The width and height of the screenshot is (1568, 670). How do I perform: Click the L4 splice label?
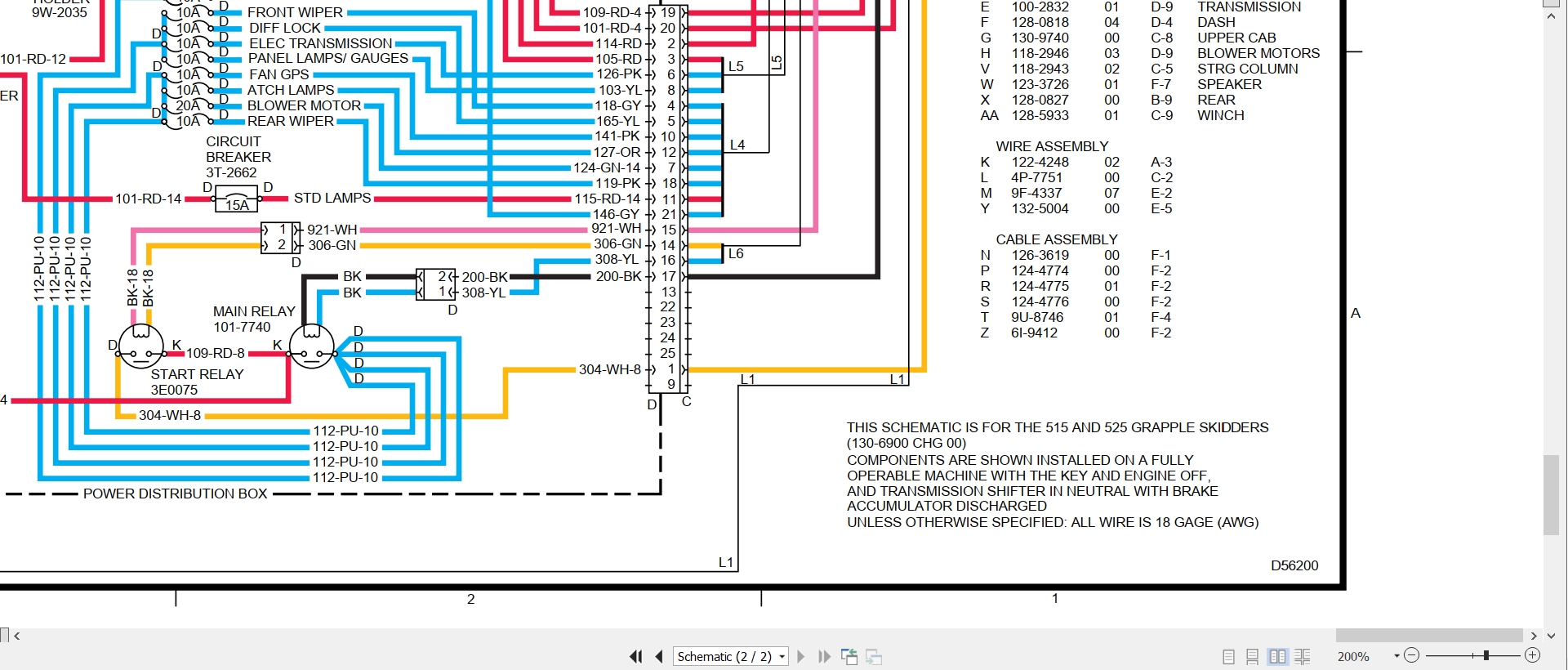(x=737, y=145)
